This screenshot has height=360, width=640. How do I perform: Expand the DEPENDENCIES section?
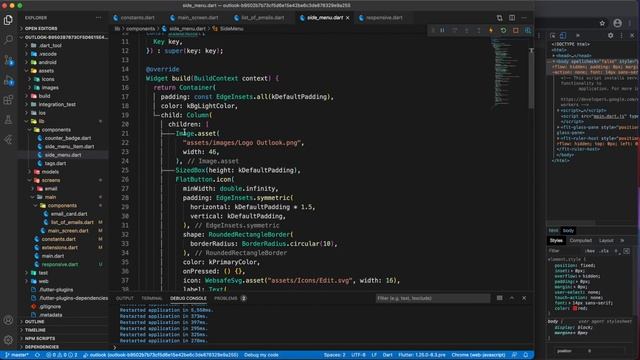pyautogui.click(x=42, y=347)
